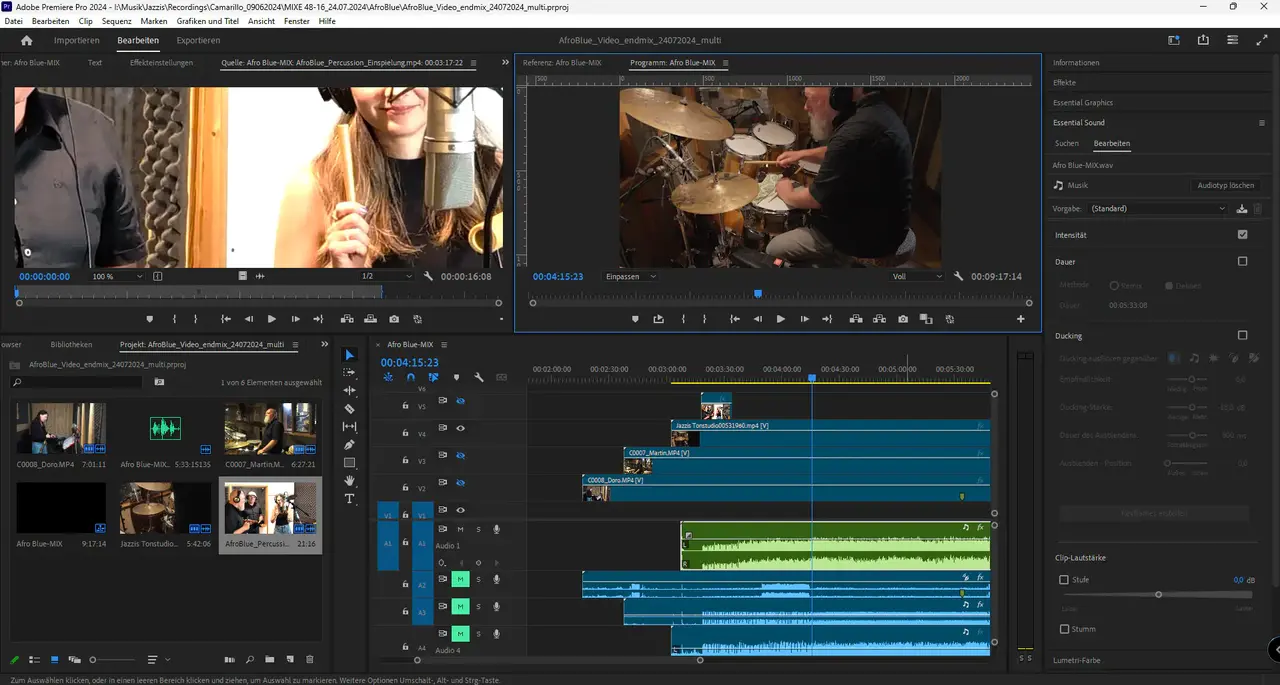Unmute audio track A2

pos(460,580)
